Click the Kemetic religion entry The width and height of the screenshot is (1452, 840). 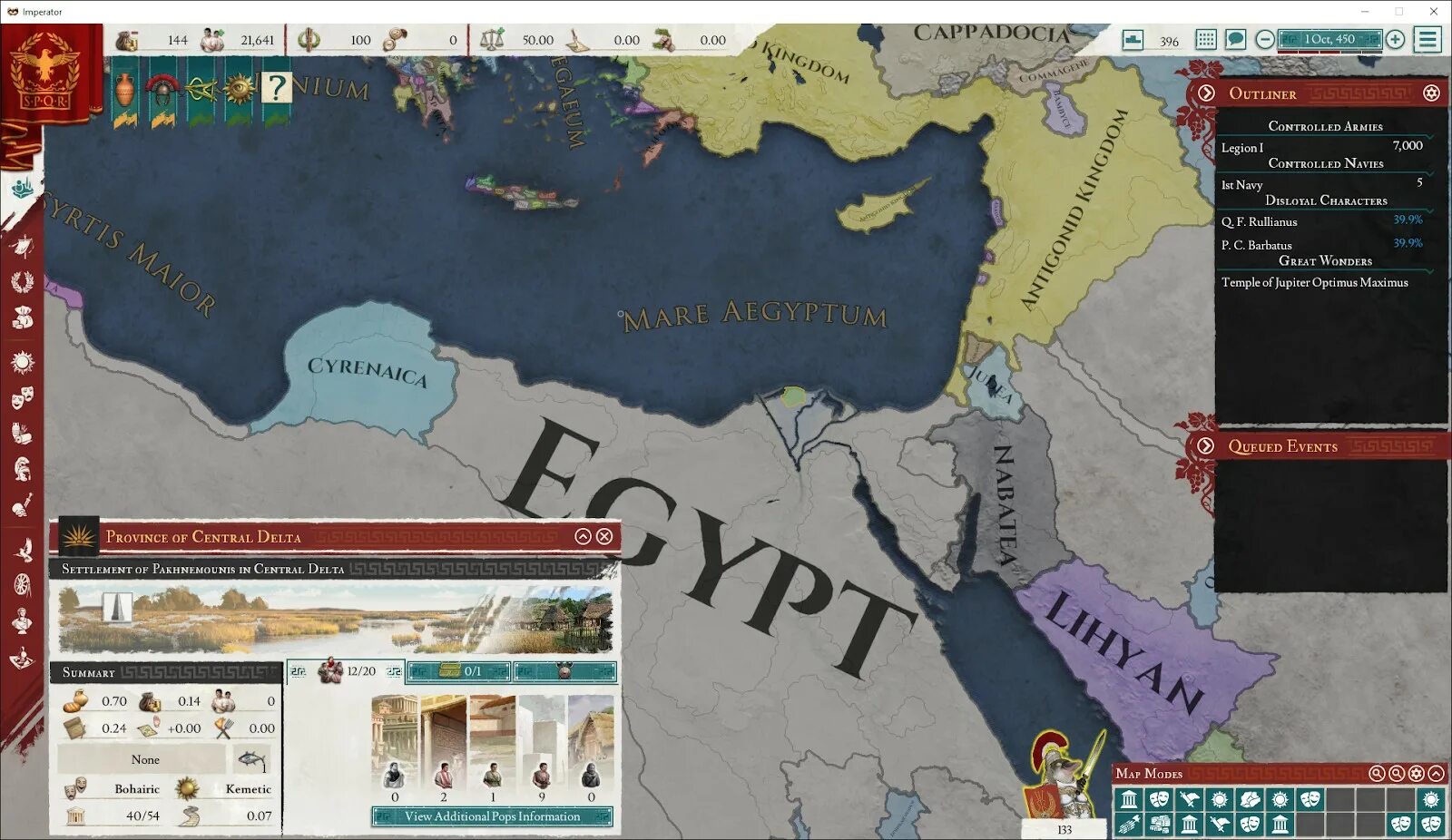(226, 788)
